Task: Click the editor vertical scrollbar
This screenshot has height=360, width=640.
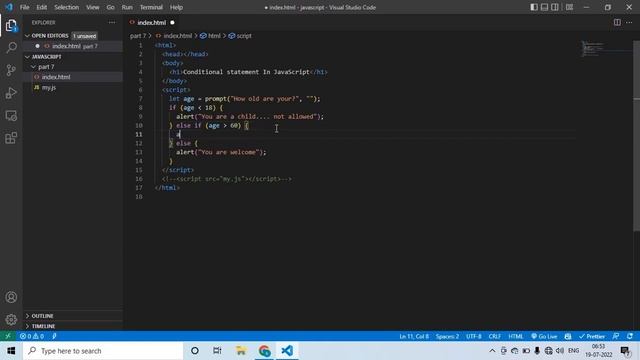Action: click(x=636, y=135)
